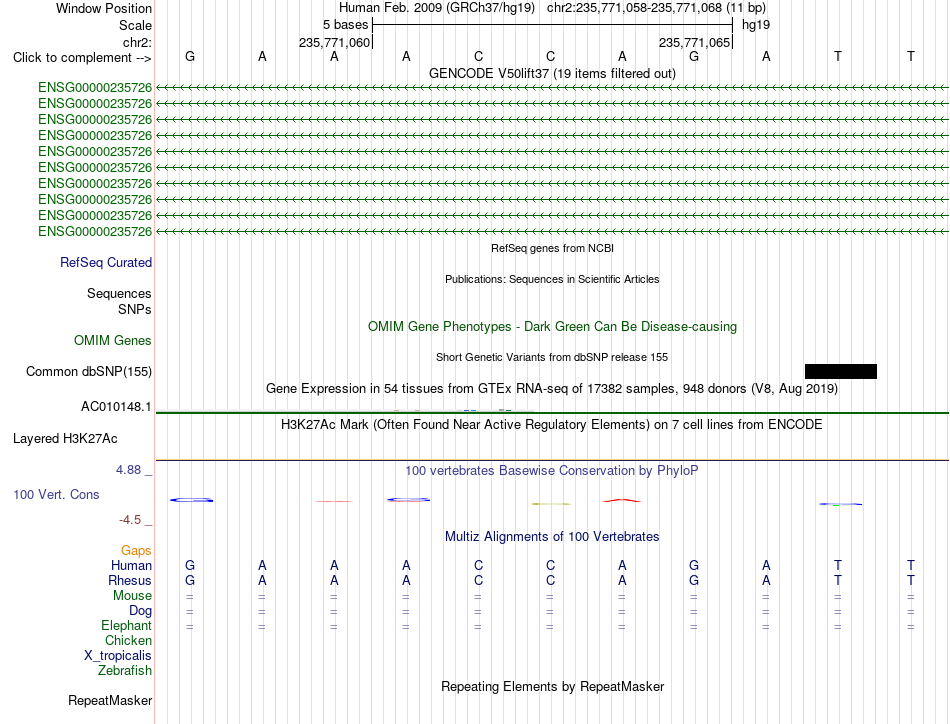This screenshot has height=724, width=950.
Task: Select the Chicken species row label
Action: [128, 640]
